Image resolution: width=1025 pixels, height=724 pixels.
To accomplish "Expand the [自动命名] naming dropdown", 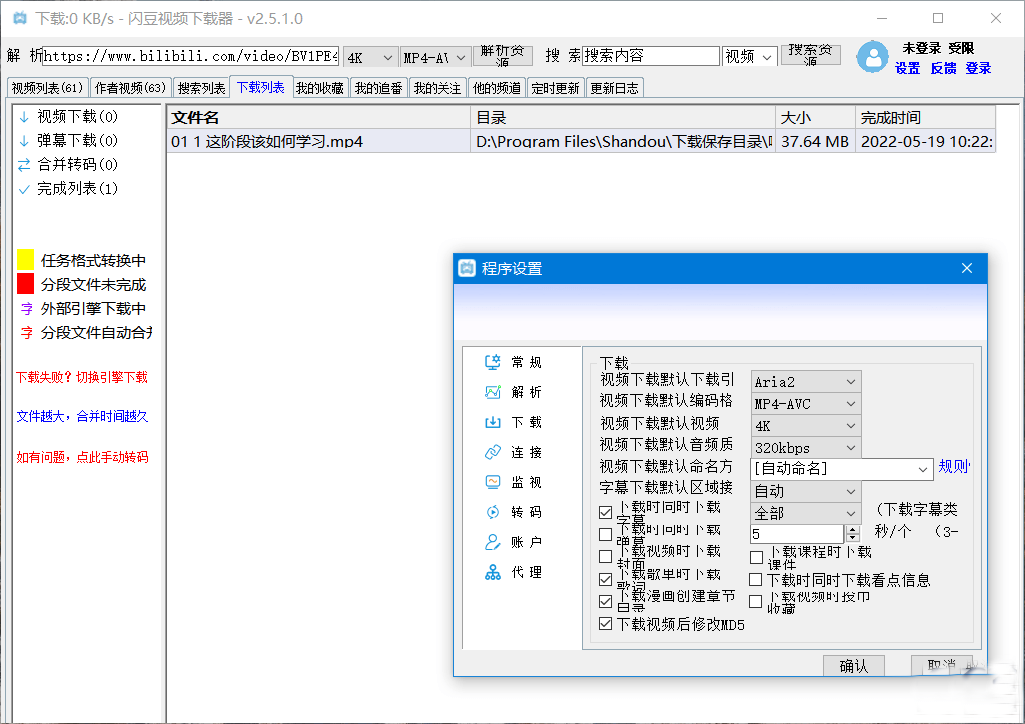I will [x=842, y=469].
